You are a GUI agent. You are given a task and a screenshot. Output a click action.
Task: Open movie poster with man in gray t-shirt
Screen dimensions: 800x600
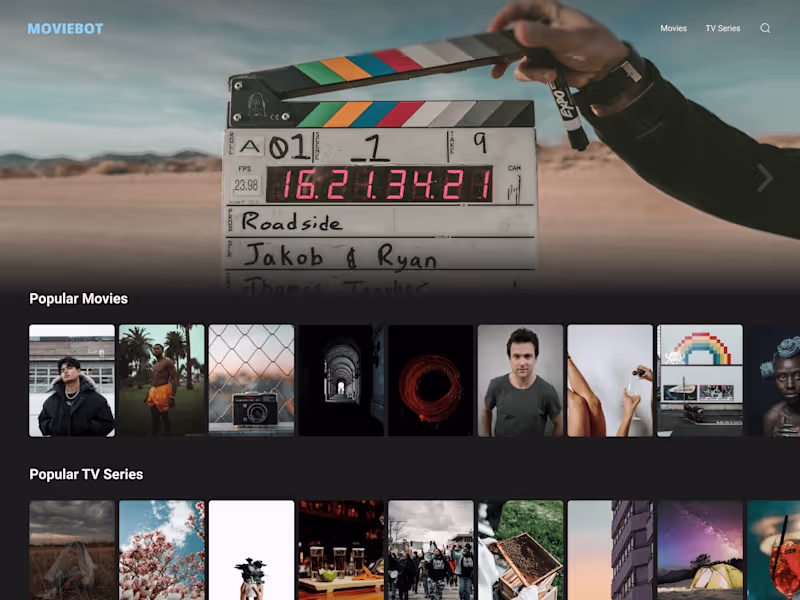[x=520, y=381]
